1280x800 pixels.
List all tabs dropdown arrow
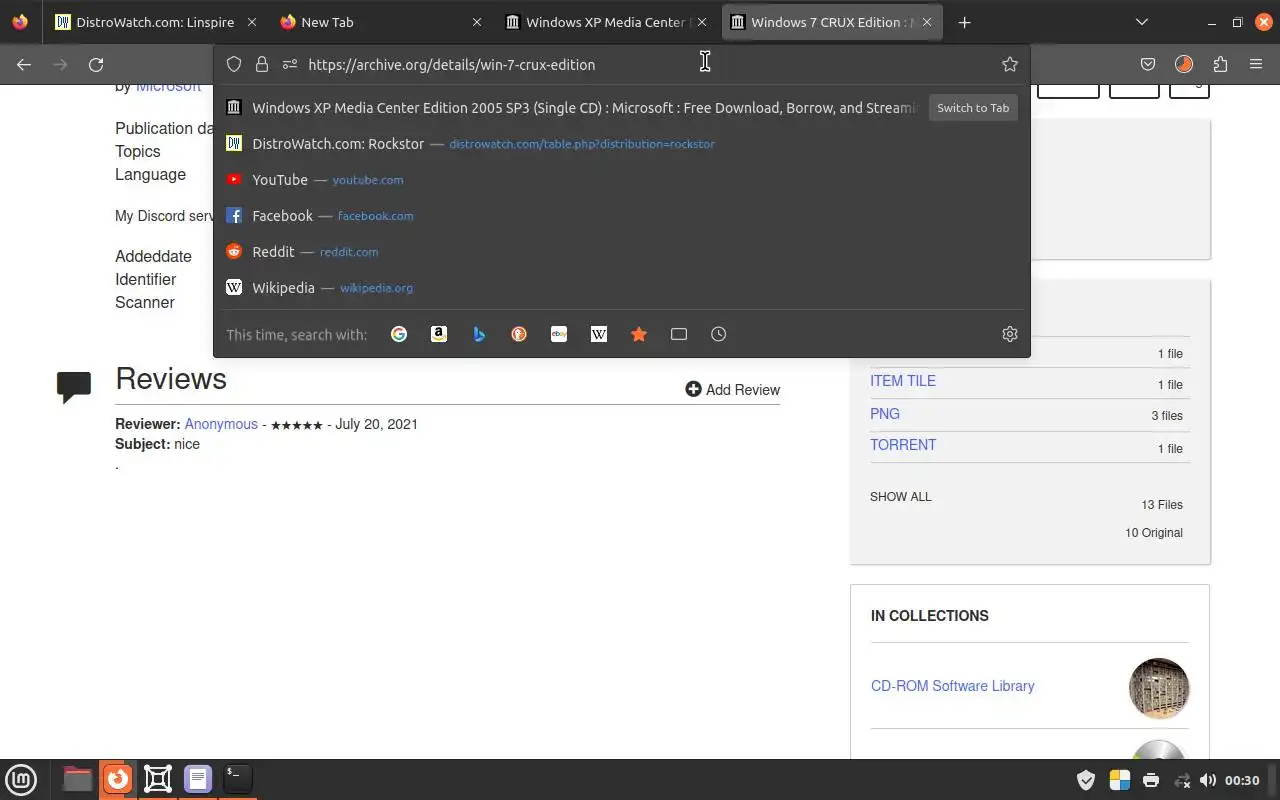click(x=1142, y=22)
